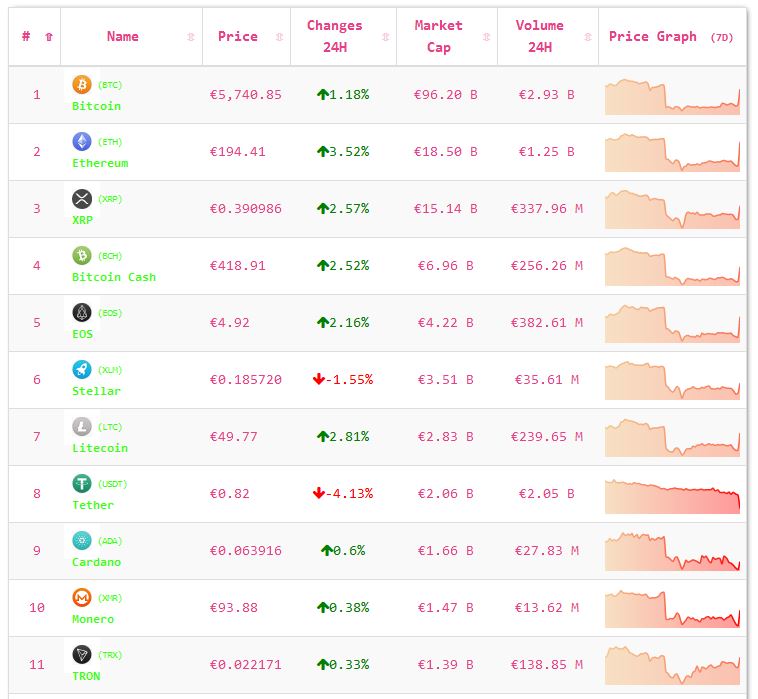This screenshot has height=699, width=758.
Task: Click the EOS logo icon
Action: click(82, 313)
